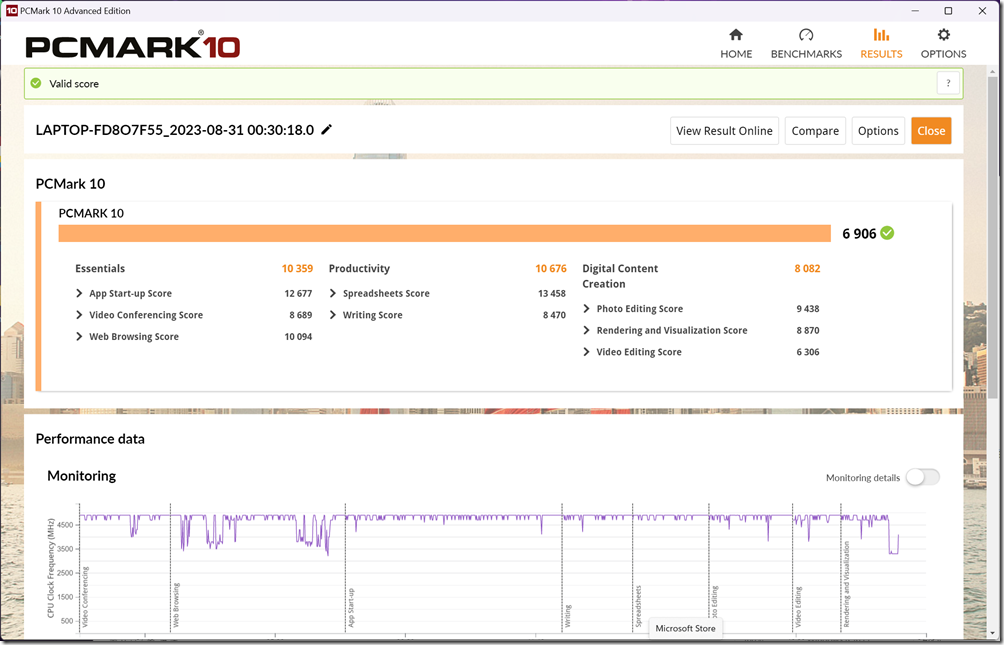Expand the Spreadsheets Score row
1004x645 pixels.
click(333, 294)
